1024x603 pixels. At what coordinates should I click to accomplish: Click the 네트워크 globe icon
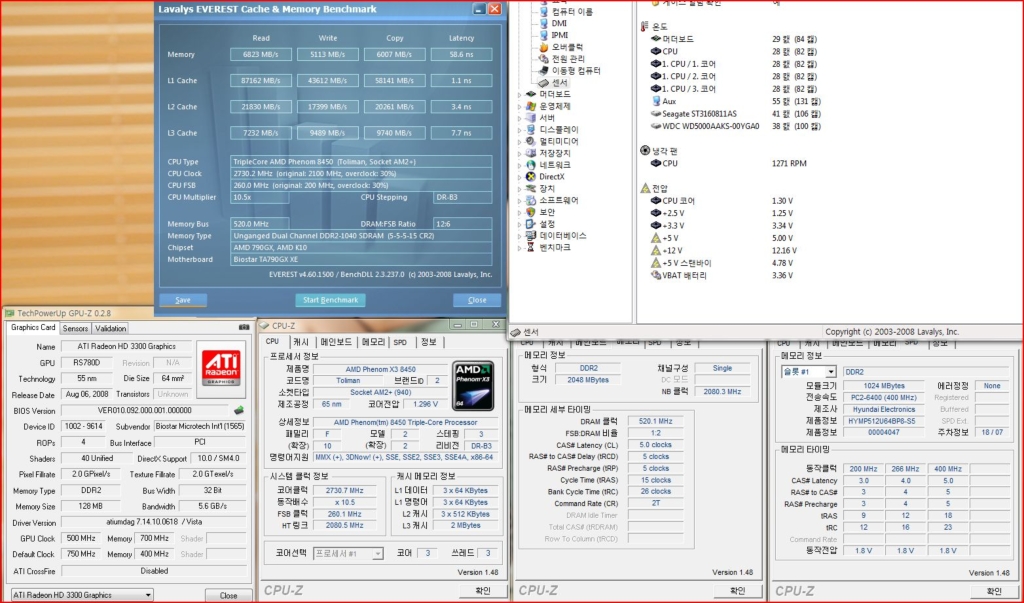pos(531,165)
